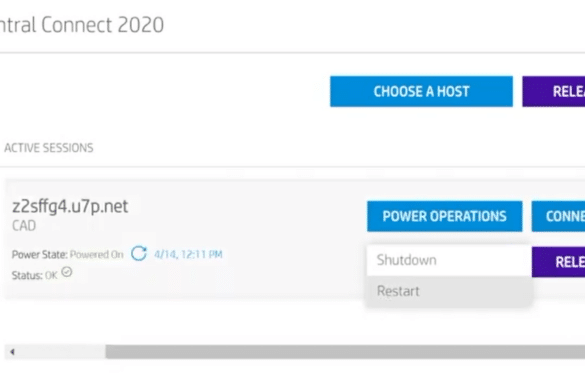This screenshot has width=585, height=390.
Task: Open the POWER OPERATIONS dropdown
Action: 445,216
